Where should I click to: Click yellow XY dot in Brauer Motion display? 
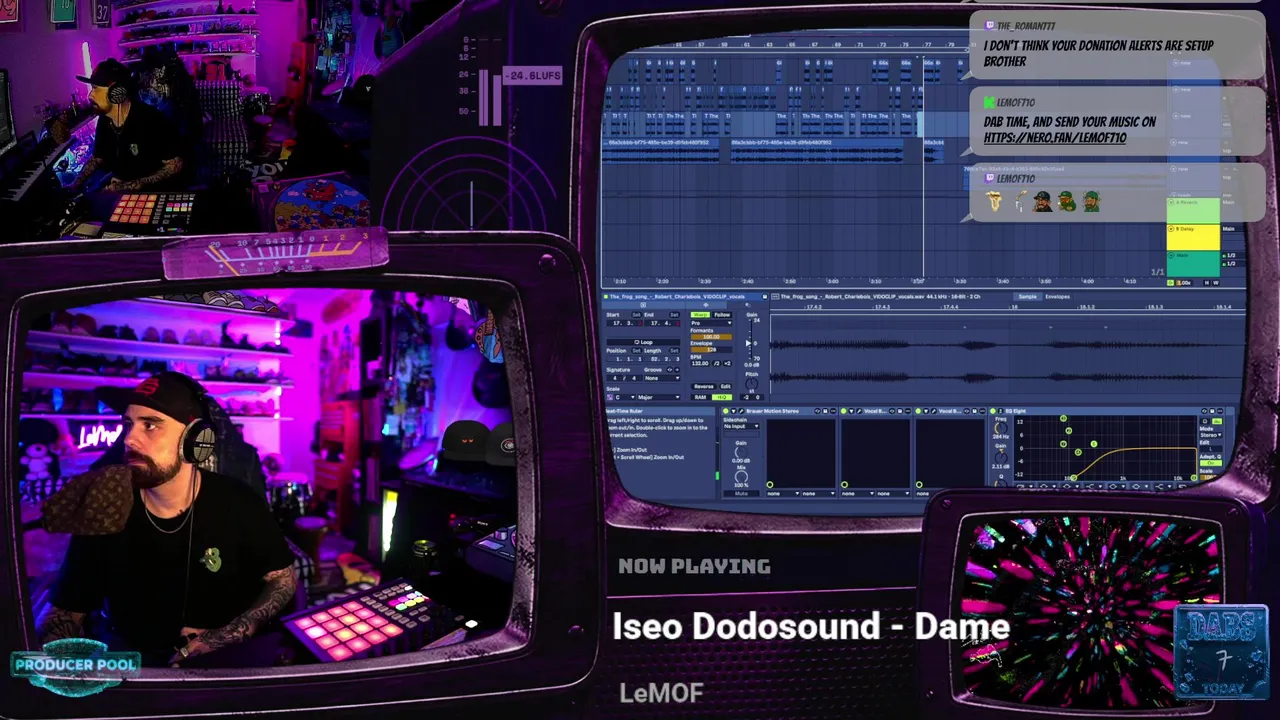pyautogui.click(x=770, y=485)
